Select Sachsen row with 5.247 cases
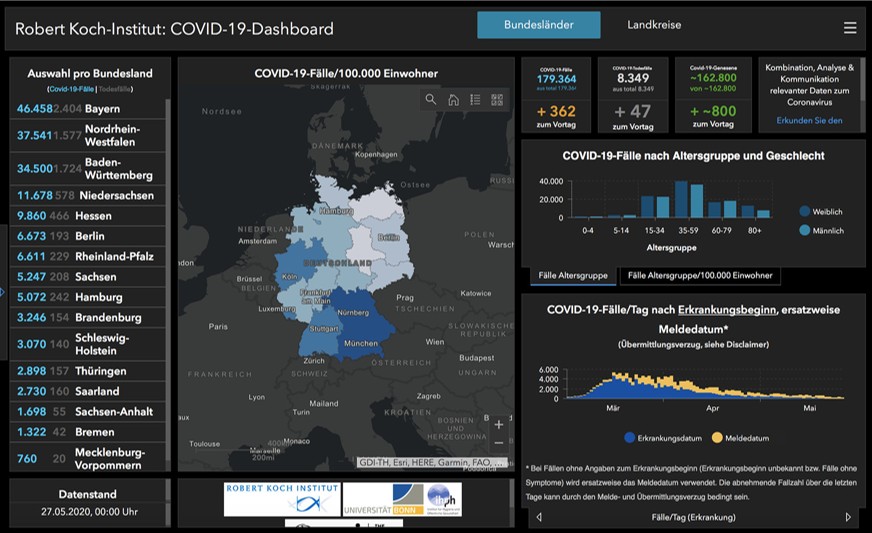The width and height of the screenshot is (872, 533). coord(88,277)
